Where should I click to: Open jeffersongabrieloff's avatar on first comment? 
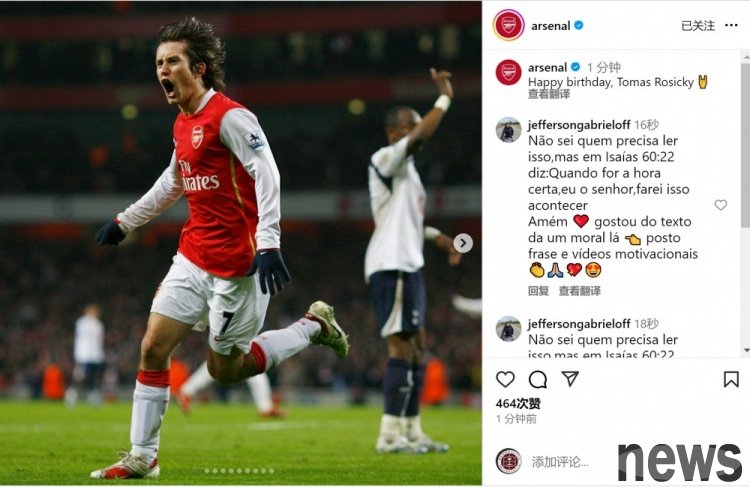[x=508, y=130]
